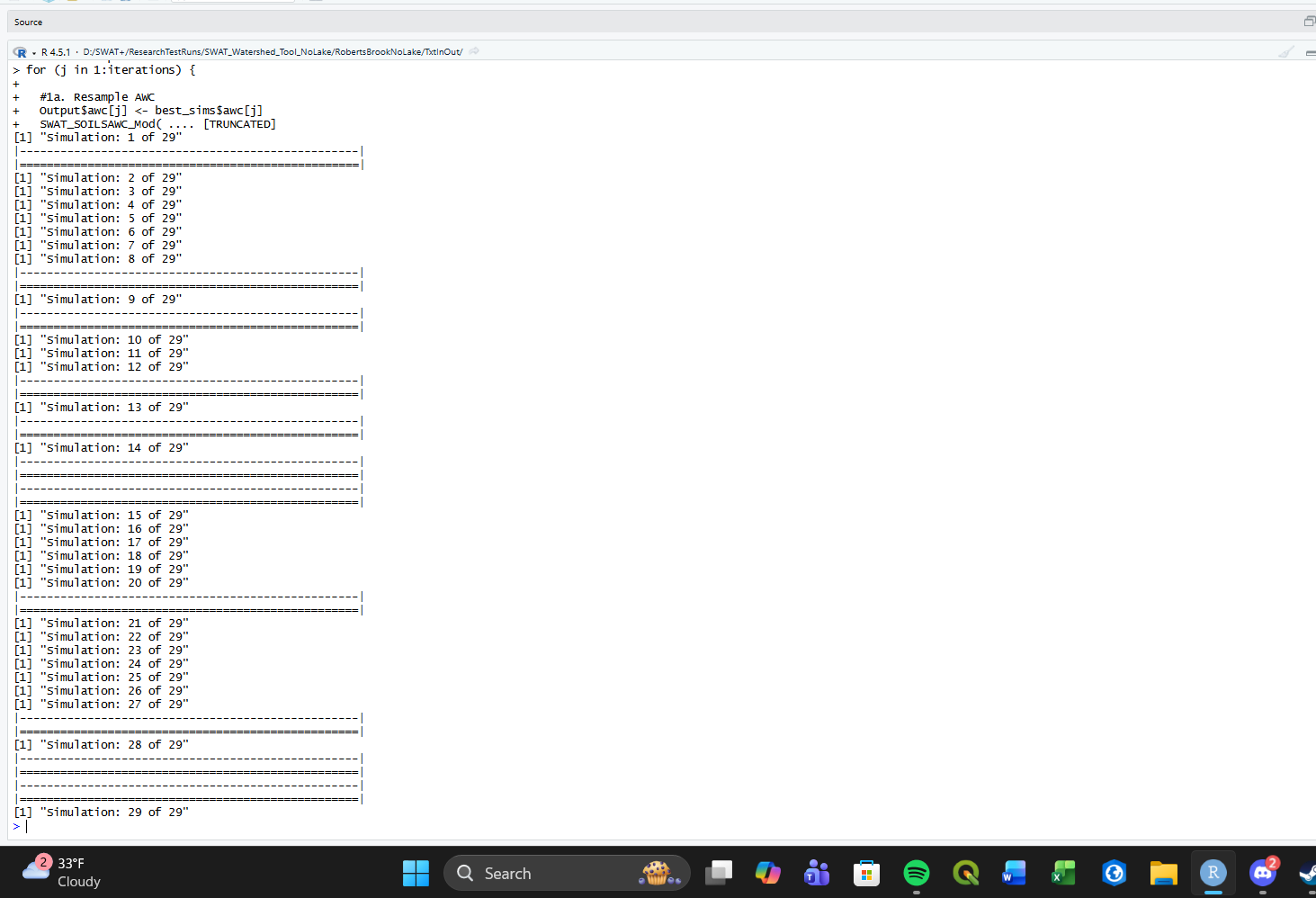
Task: Click the view current working directory arrow
Action: [x=474, y=51]
